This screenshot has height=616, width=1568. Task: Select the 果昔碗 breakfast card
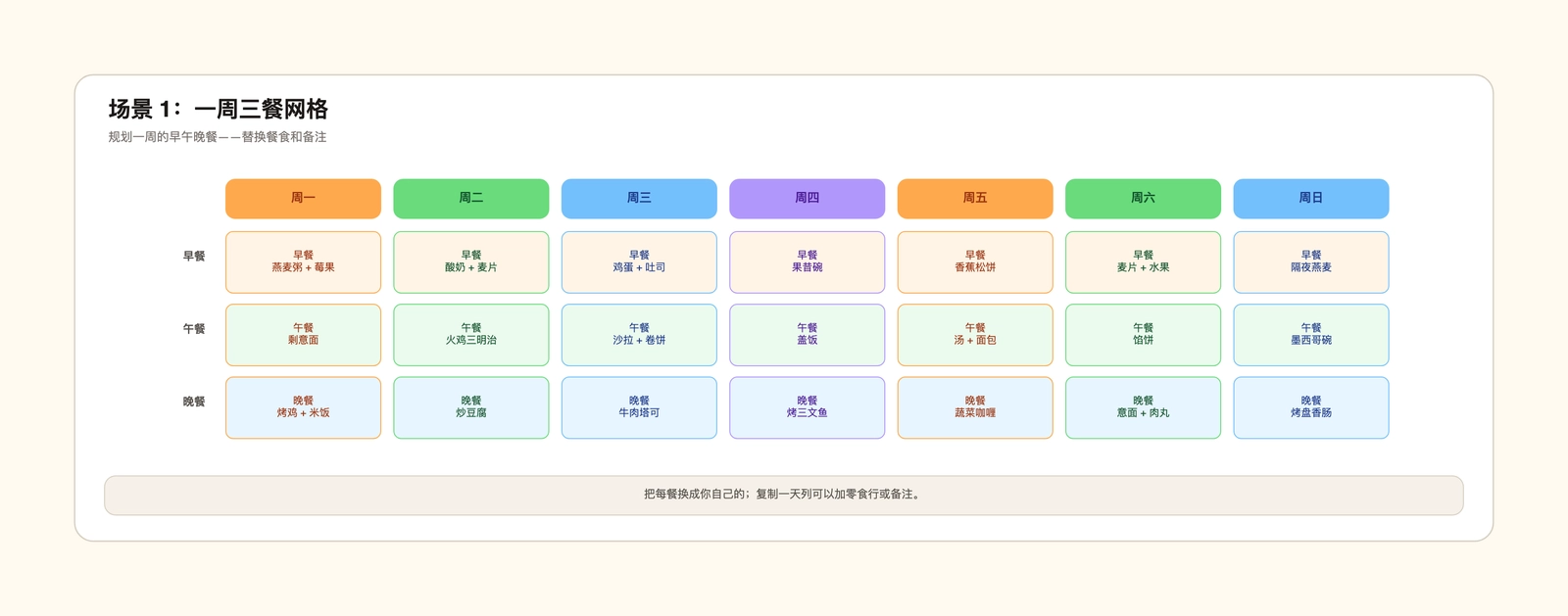point(808,262)
